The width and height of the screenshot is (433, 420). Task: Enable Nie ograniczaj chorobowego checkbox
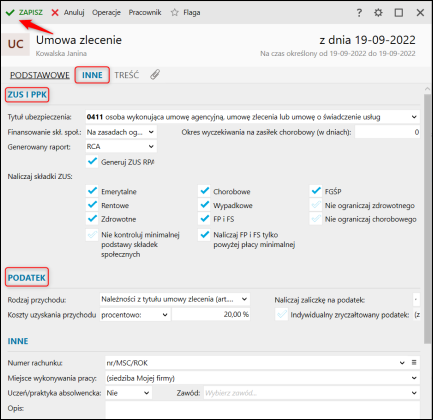coord(316,219)
